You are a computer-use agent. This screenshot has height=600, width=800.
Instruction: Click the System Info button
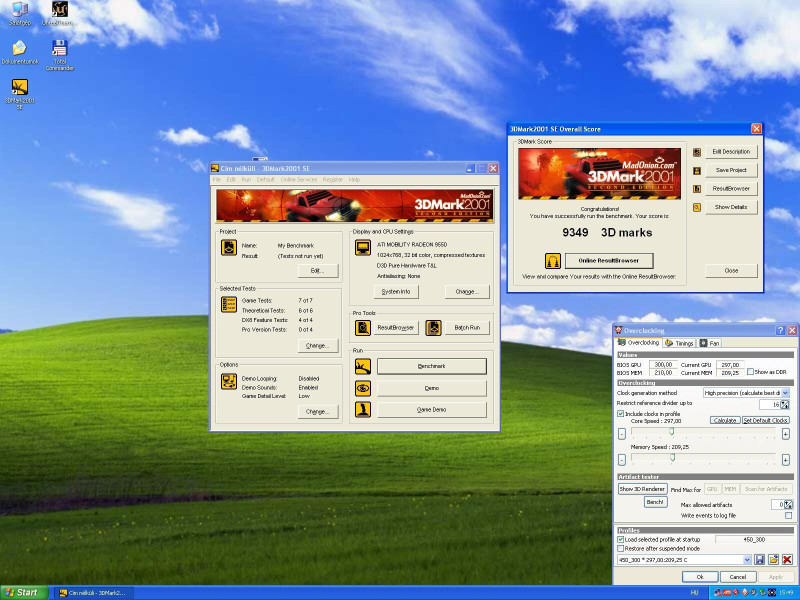[x=396, y=292]
